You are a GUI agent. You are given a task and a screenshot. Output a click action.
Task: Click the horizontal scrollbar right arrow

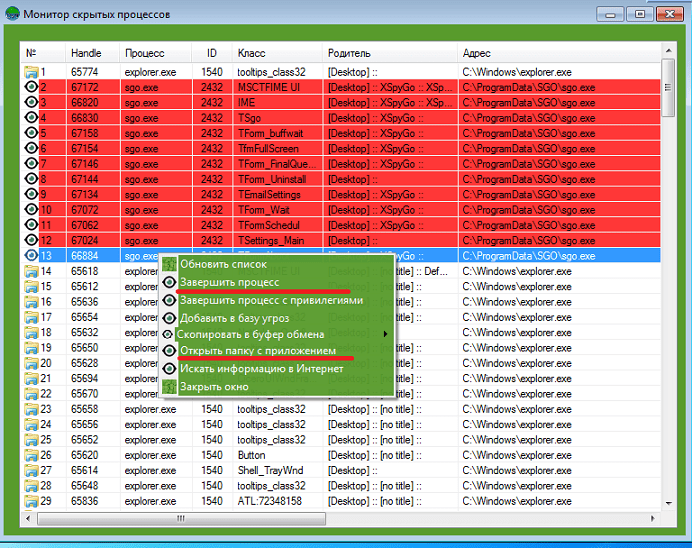pyautogui.click(x=653, y=518)
